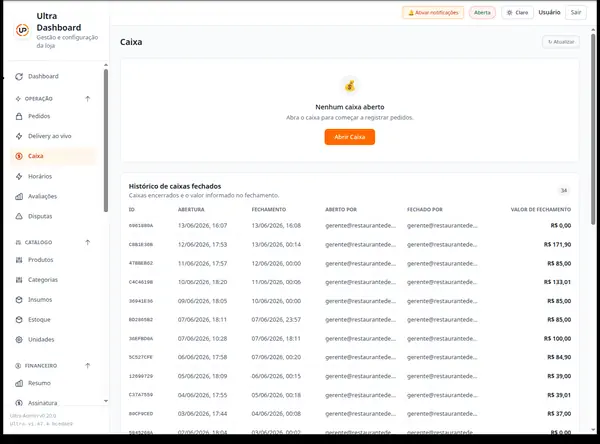Enable notifications with Ativar notificações

(x=433, y=13)
